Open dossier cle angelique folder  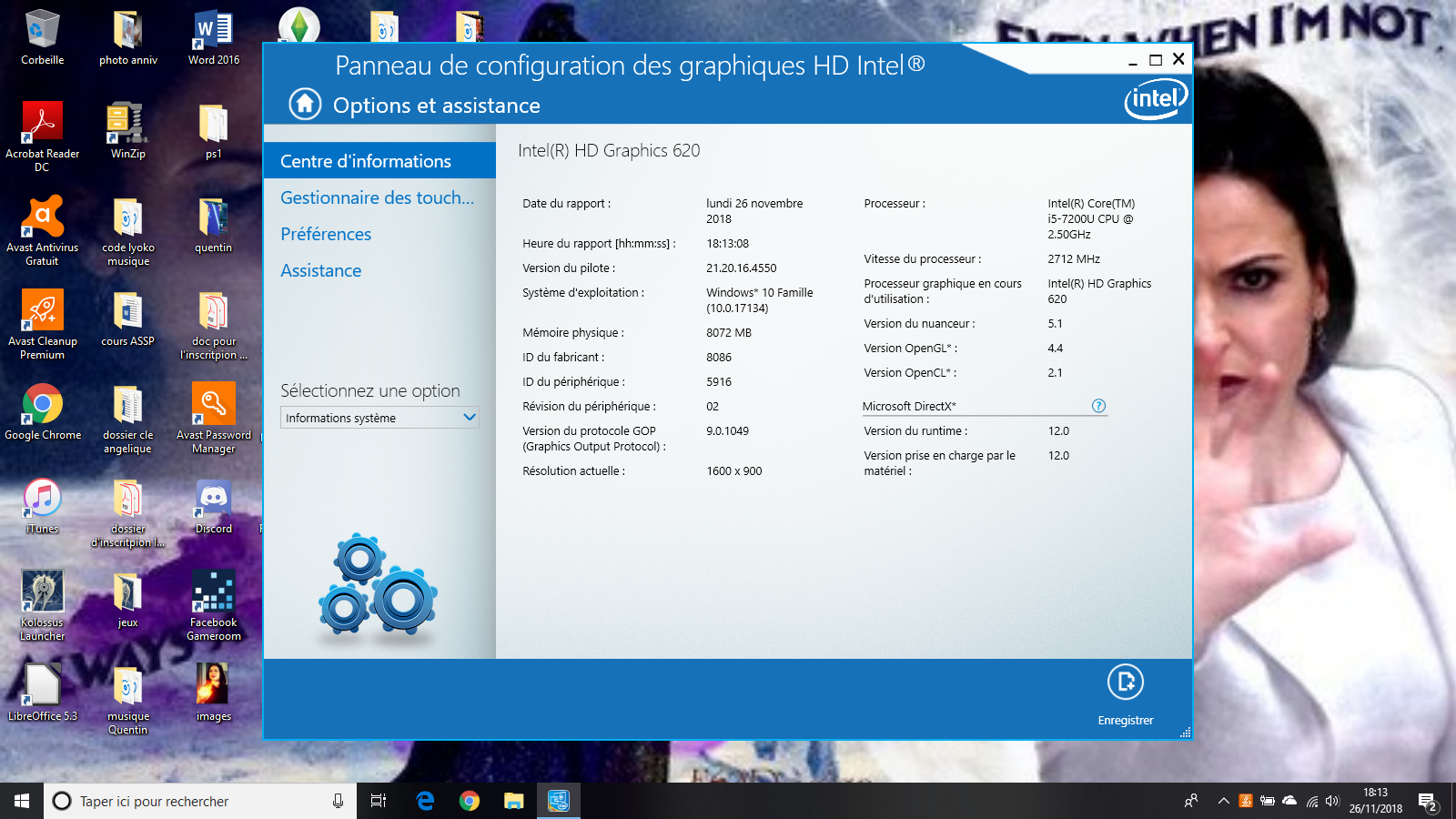(127, 418)
